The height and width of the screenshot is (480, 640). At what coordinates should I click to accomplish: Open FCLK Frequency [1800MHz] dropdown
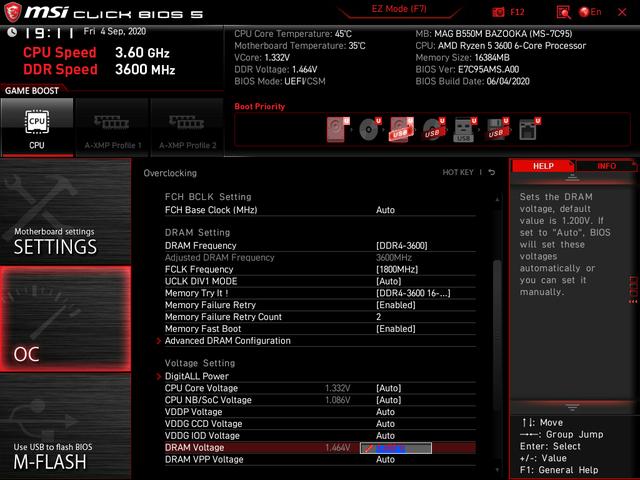[x=397, y=269]
